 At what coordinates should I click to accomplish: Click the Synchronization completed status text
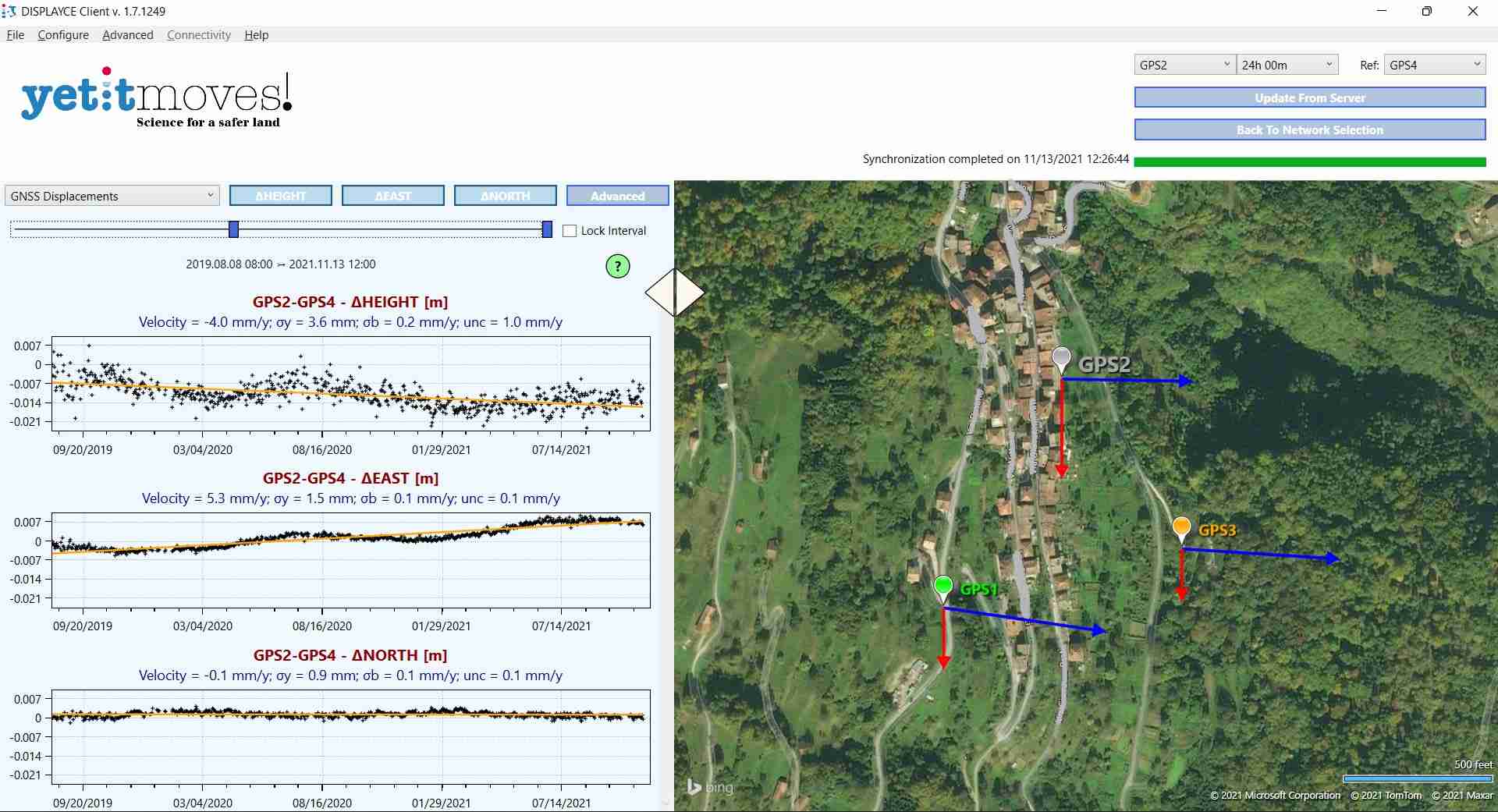996,159
